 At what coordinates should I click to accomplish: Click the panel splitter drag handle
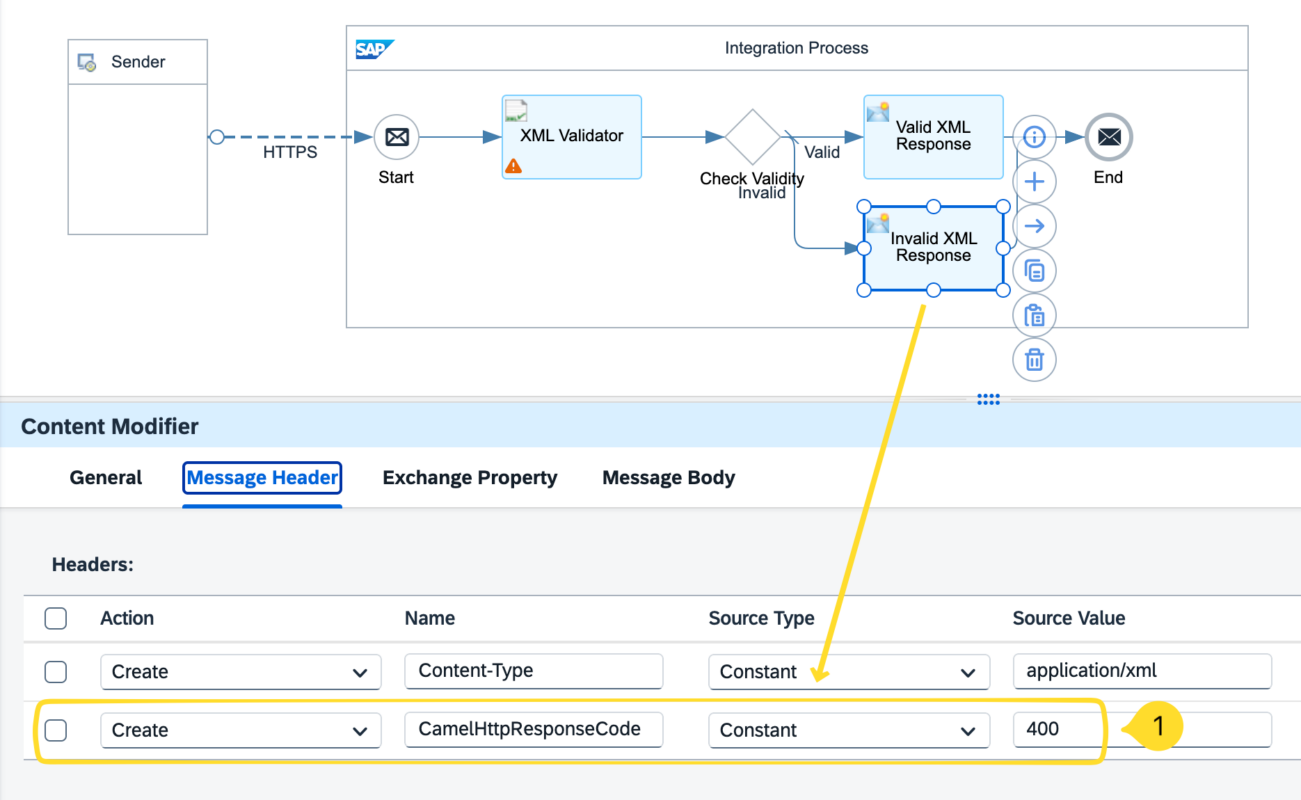pyautogui.click(x=988, y=399)
